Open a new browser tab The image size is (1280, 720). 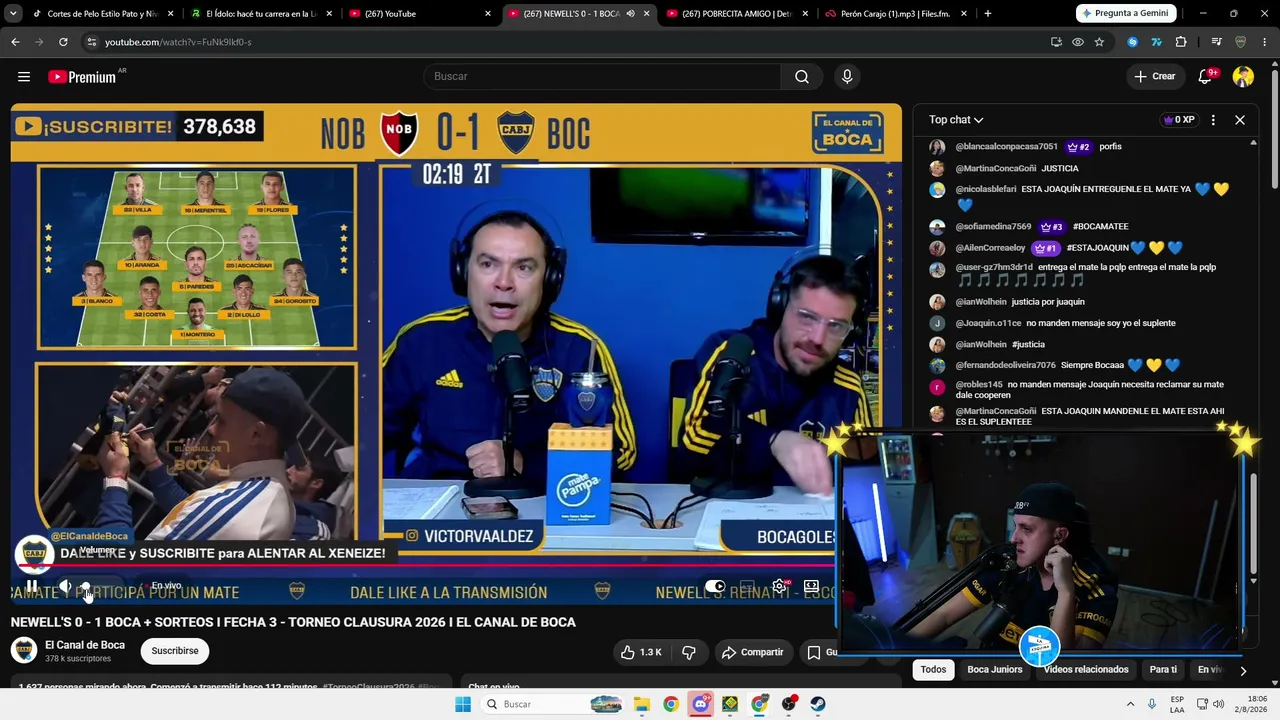click(988, 14)
